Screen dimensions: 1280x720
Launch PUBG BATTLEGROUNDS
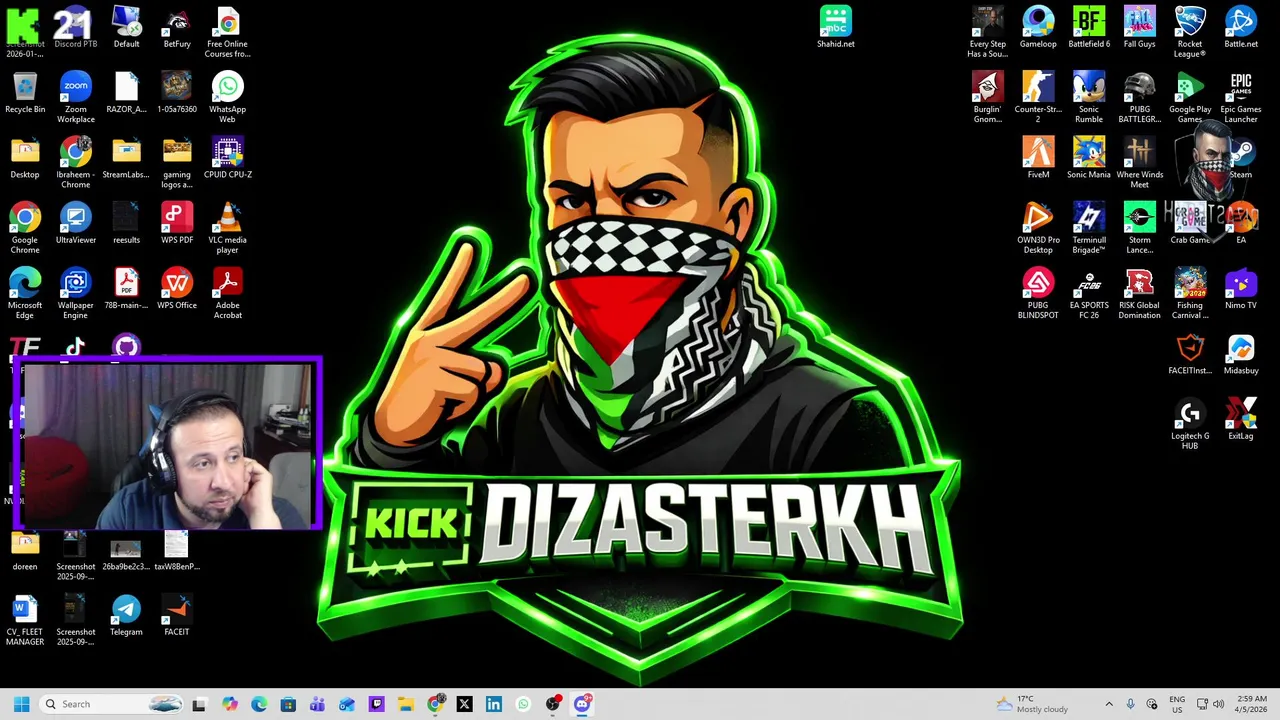coord(1139,98)
